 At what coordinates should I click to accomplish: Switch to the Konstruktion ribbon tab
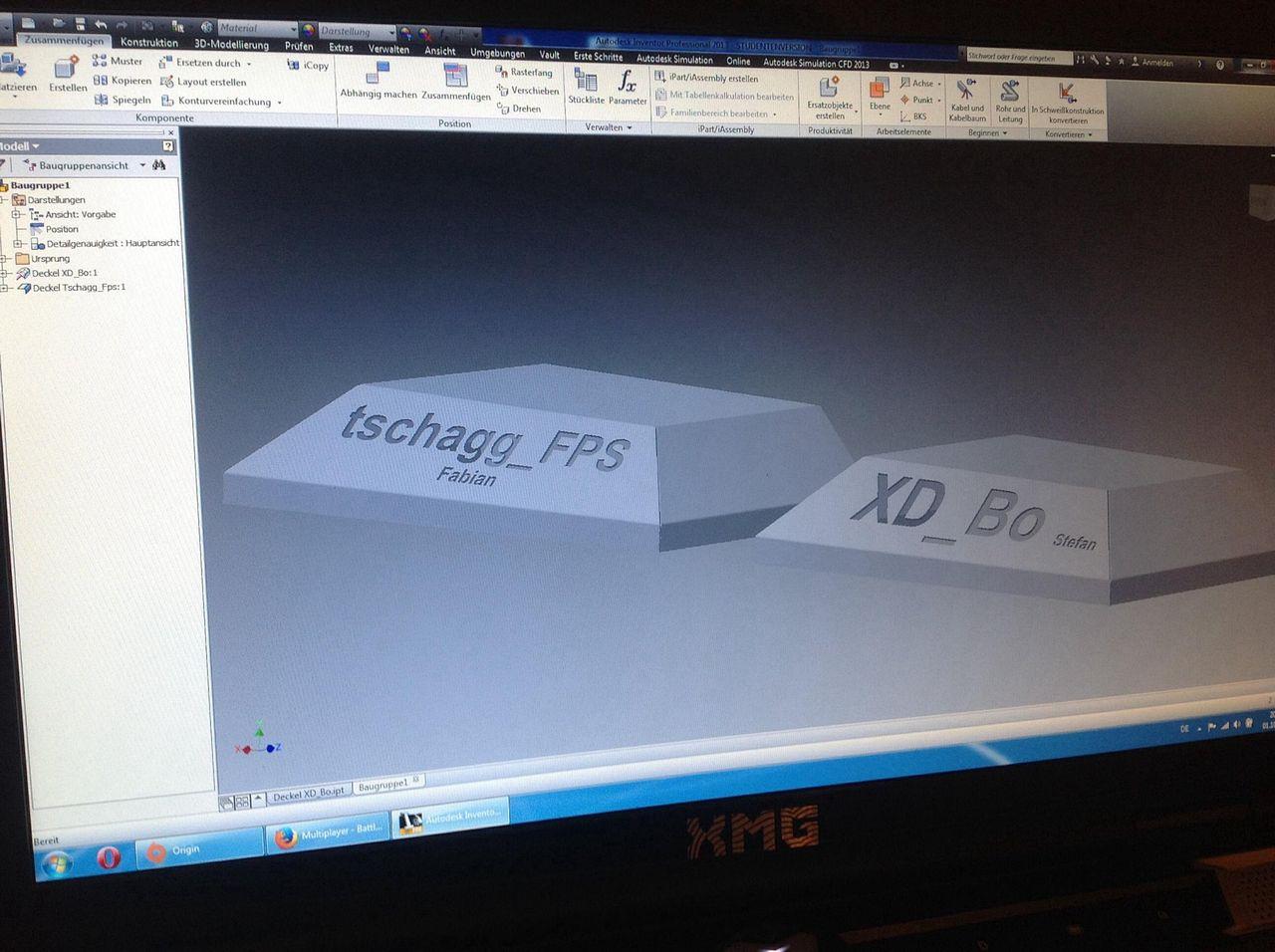(x=148, y=43)
